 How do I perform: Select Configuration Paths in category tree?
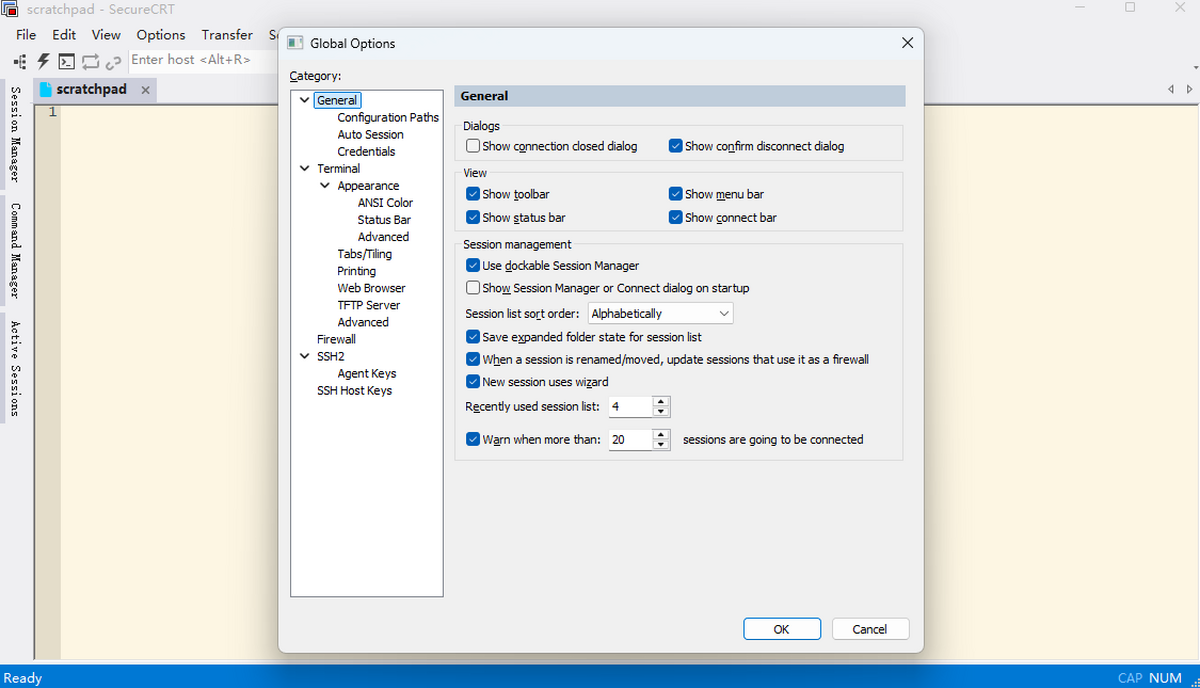388,117
